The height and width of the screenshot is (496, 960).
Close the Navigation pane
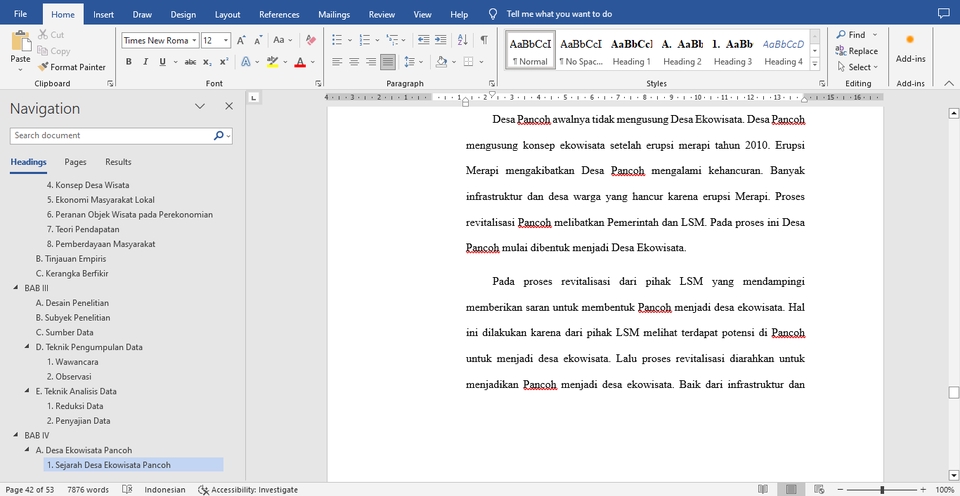229,106
